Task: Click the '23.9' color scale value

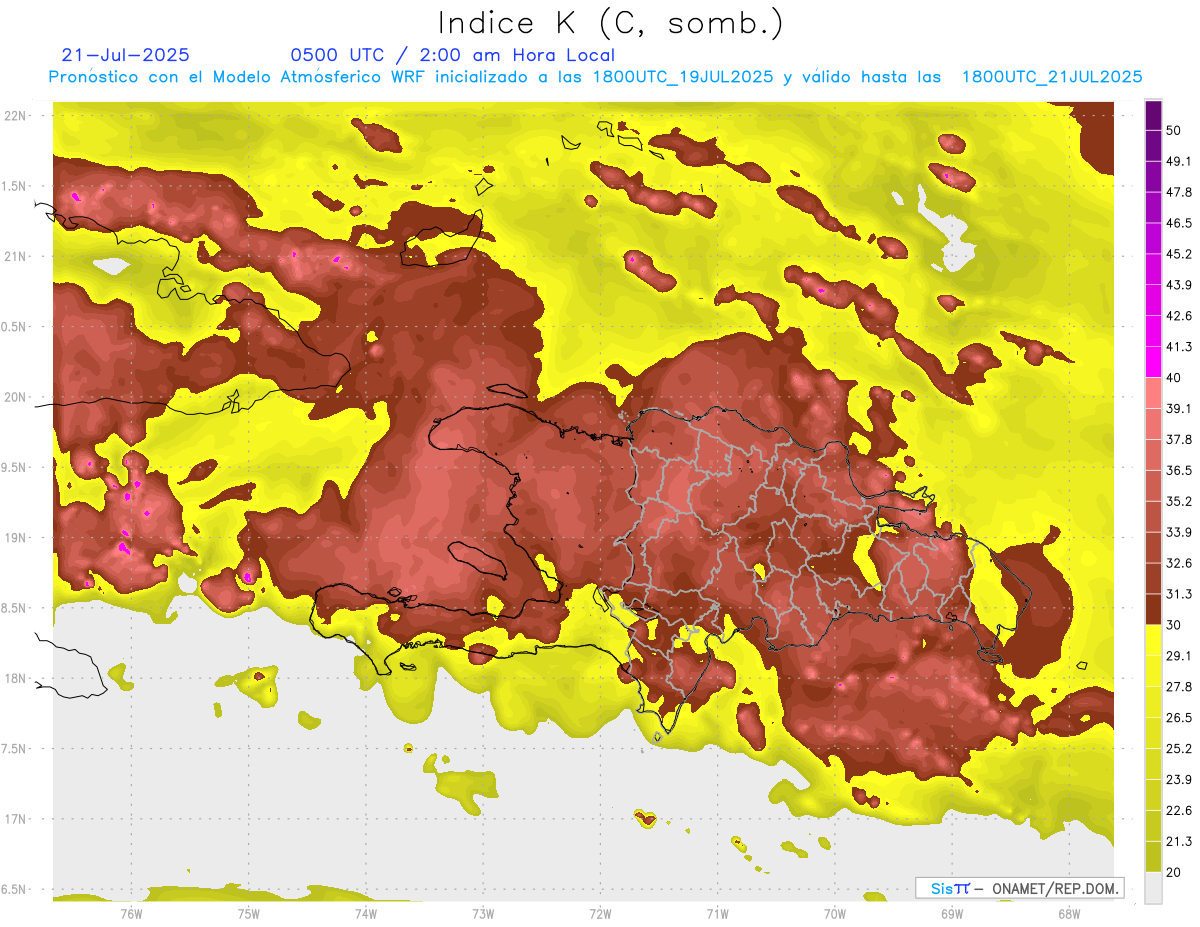Action: pyautogui.click(x=1178, y=780)
